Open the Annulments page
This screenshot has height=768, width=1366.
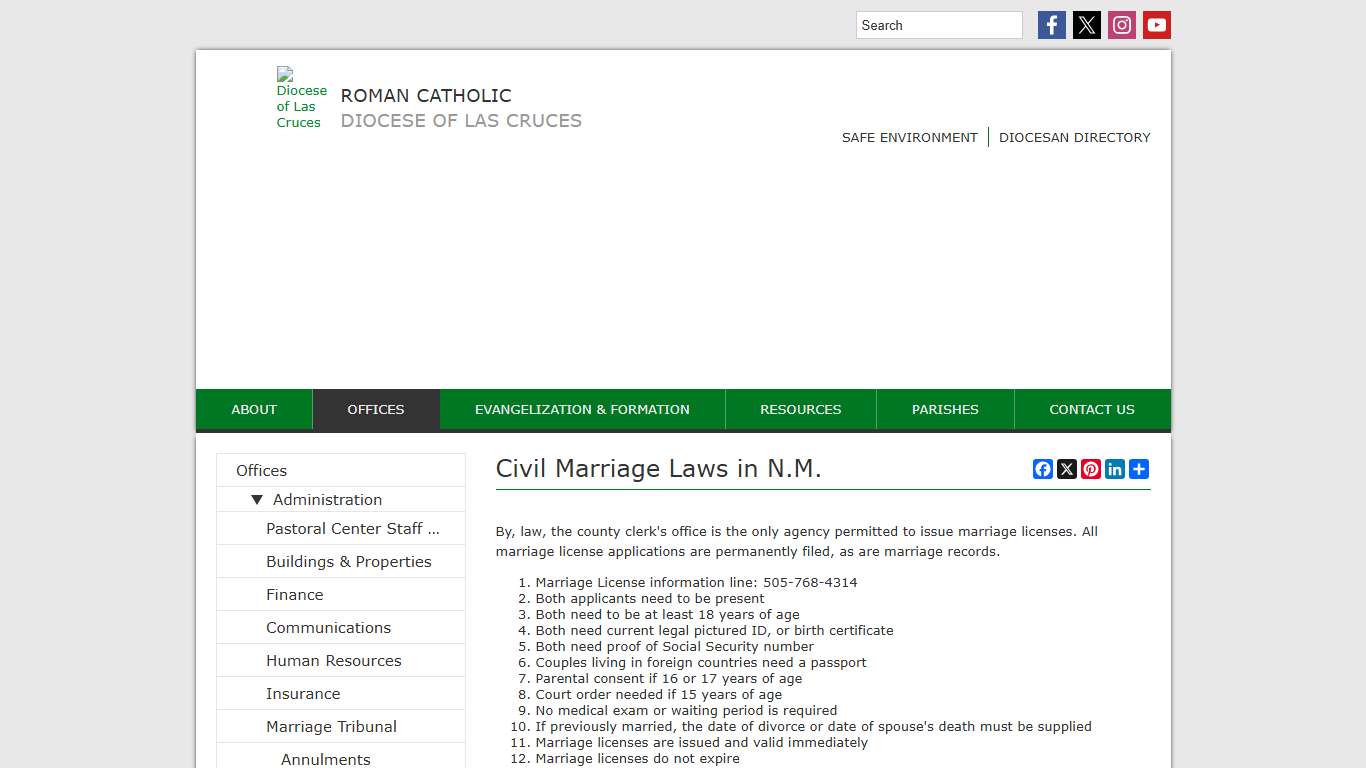point(326,759)
